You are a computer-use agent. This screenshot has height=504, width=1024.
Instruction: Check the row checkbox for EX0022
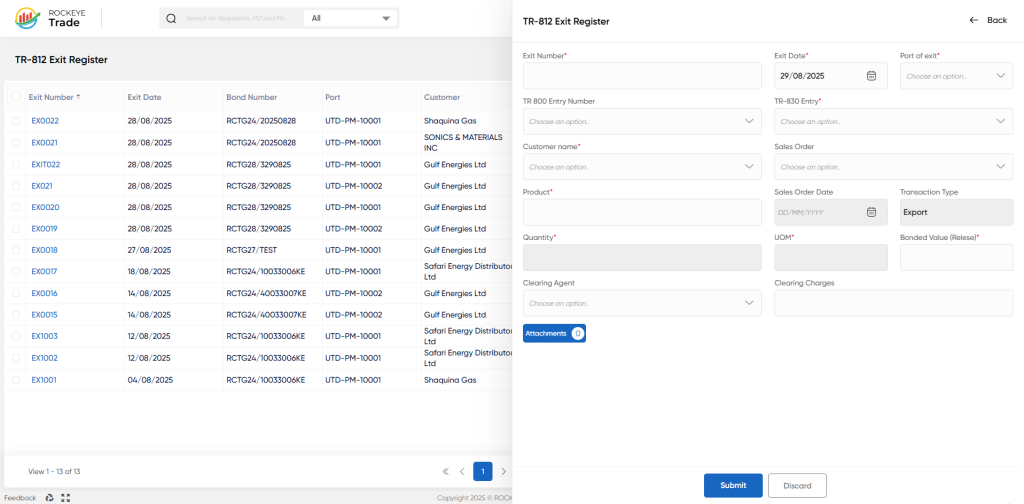pos(16,121)
